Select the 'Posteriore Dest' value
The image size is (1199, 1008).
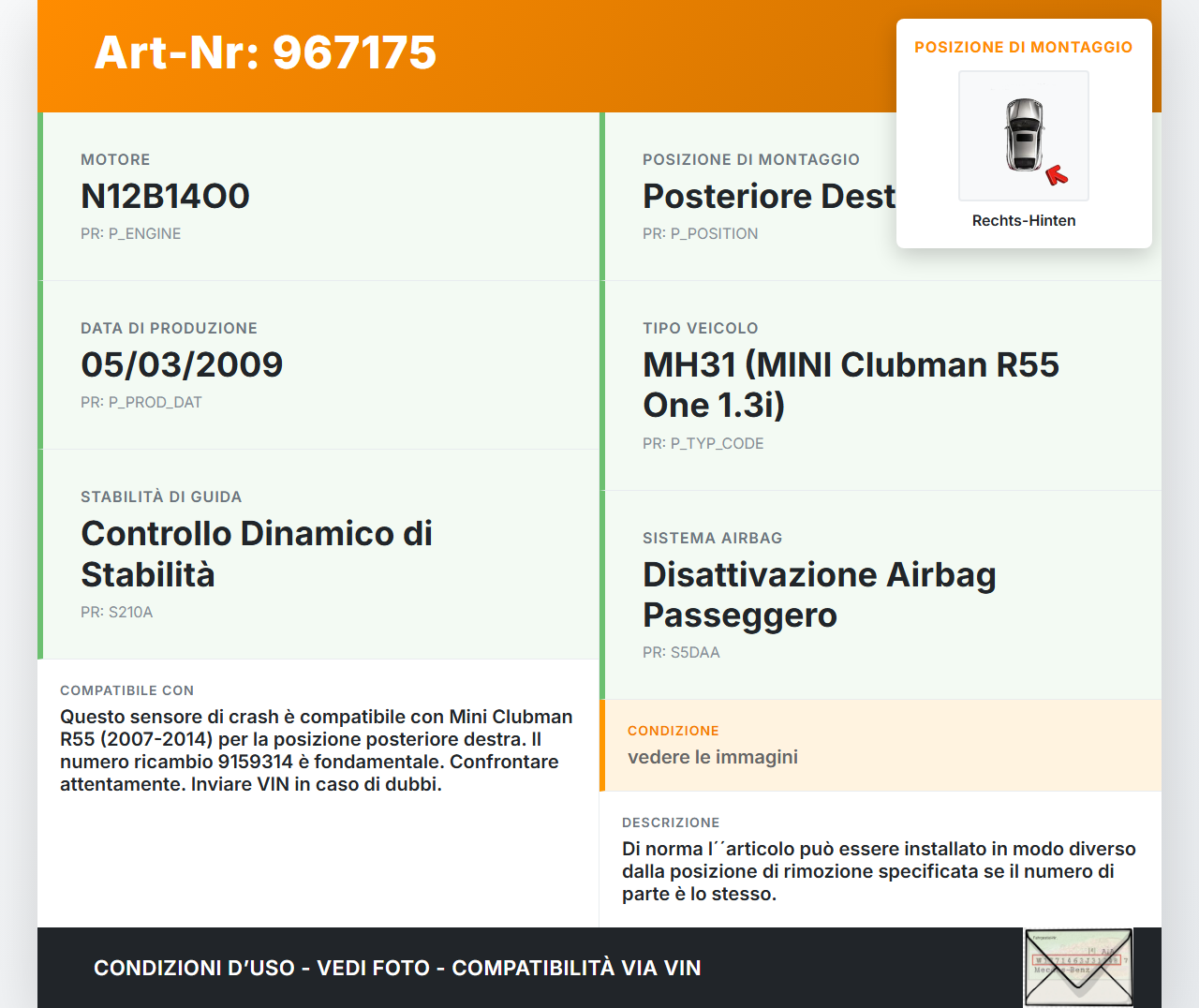coord(769,196)
